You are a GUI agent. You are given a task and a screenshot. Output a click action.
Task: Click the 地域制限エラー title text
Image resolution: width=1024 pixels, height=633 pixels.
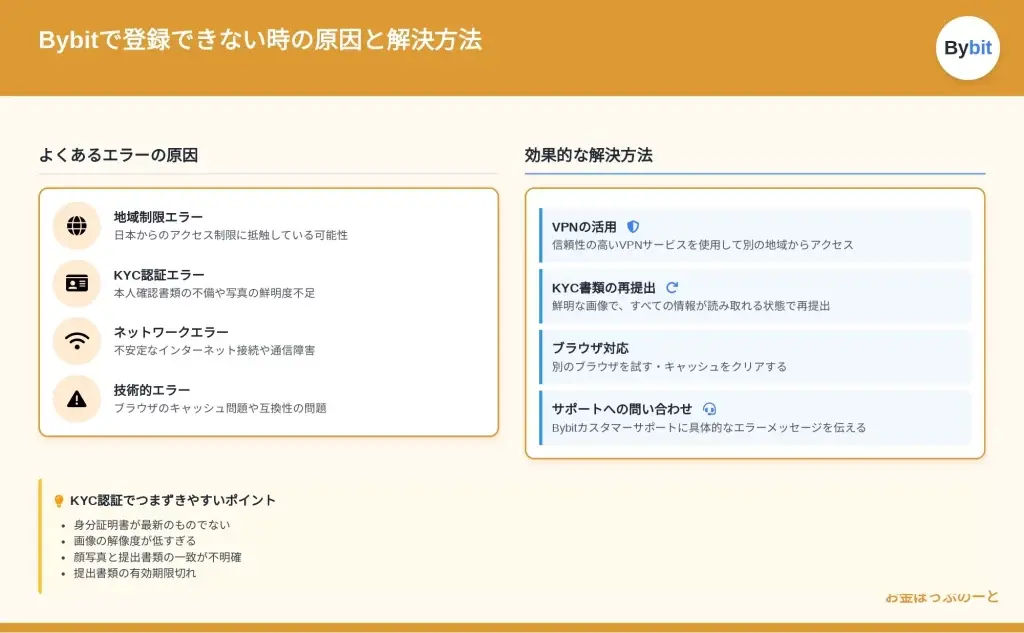(x=158, y=217)
